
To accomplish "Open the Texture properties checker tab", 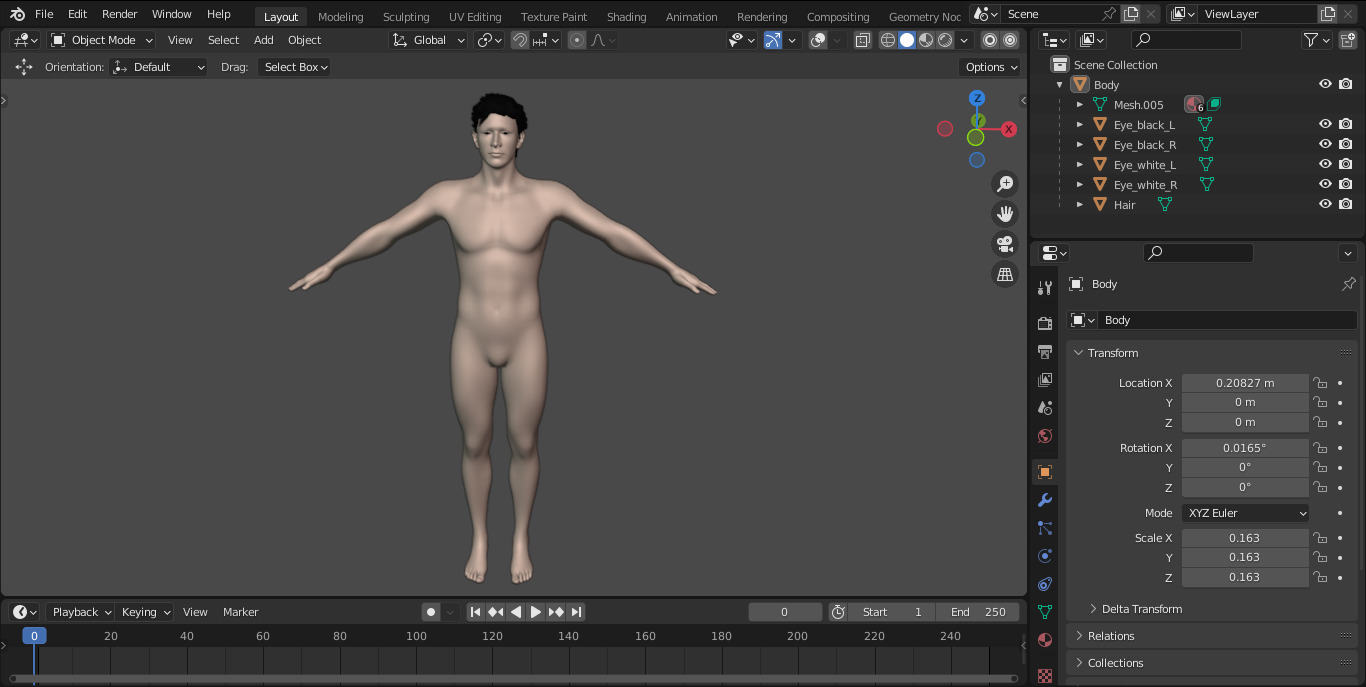I will pyautogui.click(x=1045, y=676).
